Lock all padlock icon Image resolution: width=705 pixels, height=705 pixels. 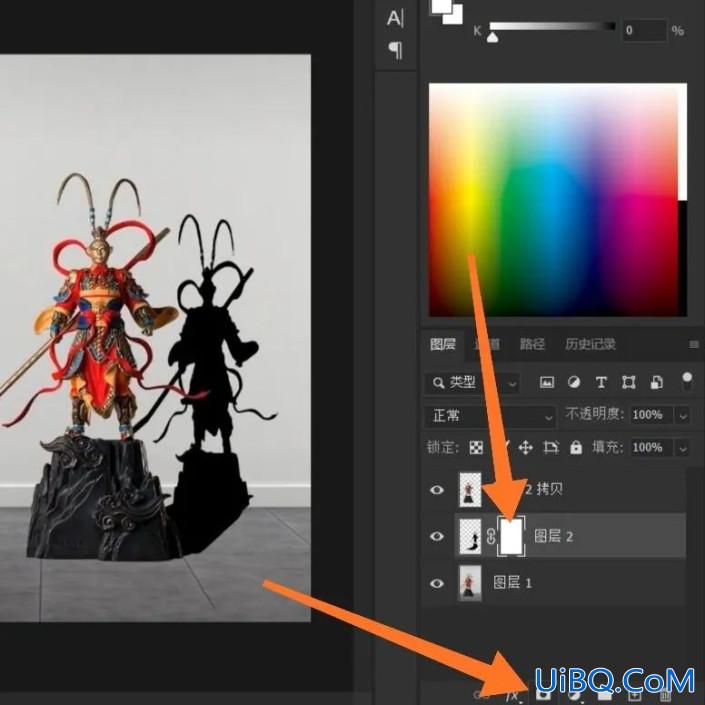click(576, 447)
